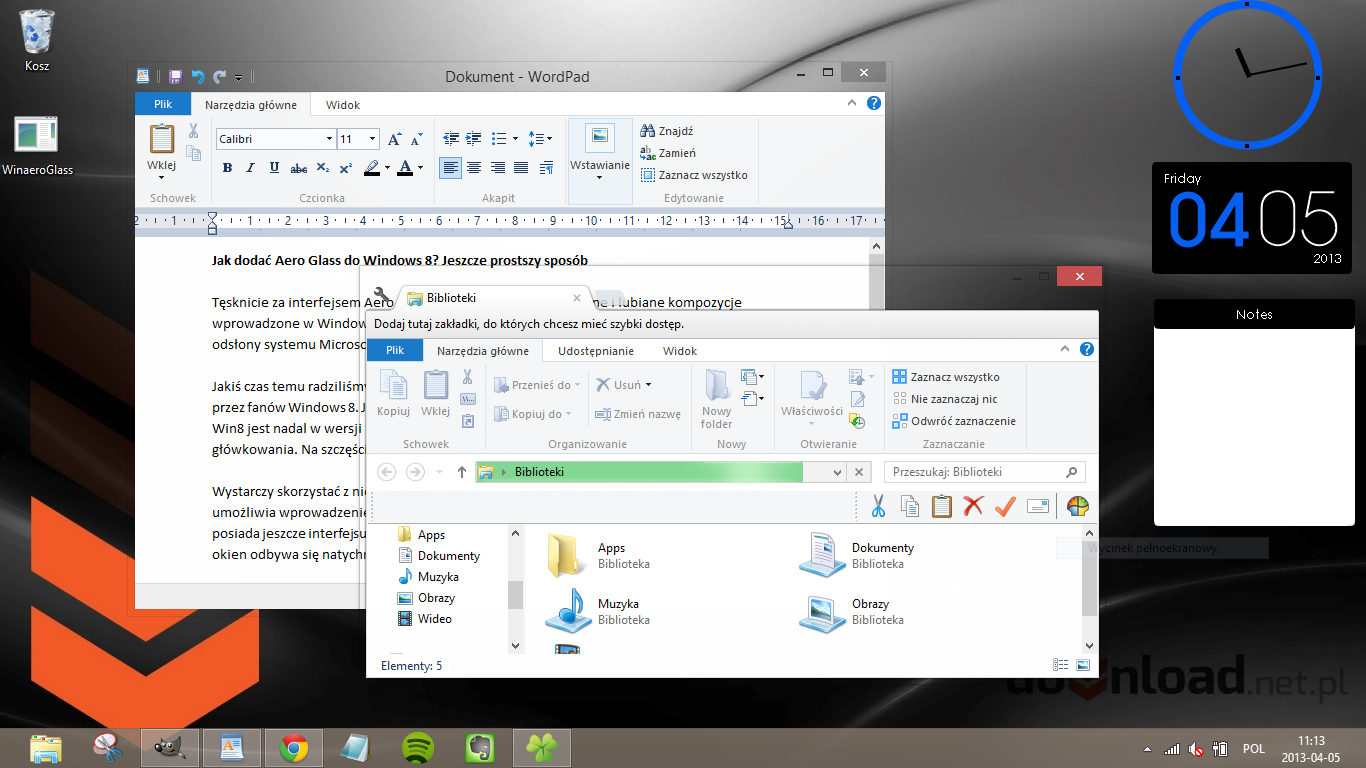
Task: Open font size 11 dropdown
Action: pyautogui.click(x=373, y=139)
